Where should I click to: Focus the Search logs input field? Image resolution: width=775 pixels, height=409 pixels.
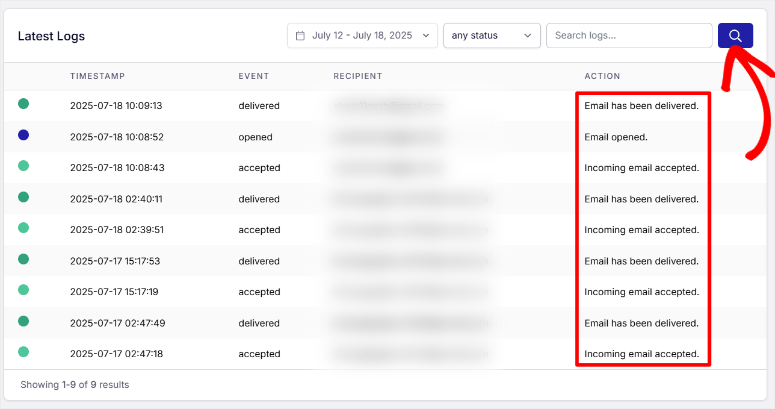(x=629, y=36)
